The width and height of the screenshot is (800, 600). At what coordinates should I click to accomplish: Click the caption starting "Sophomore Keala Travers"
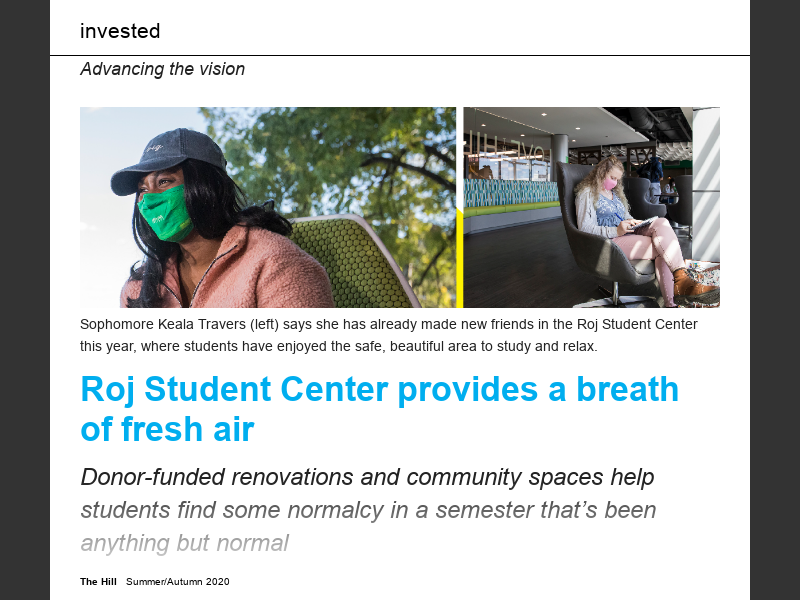click(x=389, y=325)
